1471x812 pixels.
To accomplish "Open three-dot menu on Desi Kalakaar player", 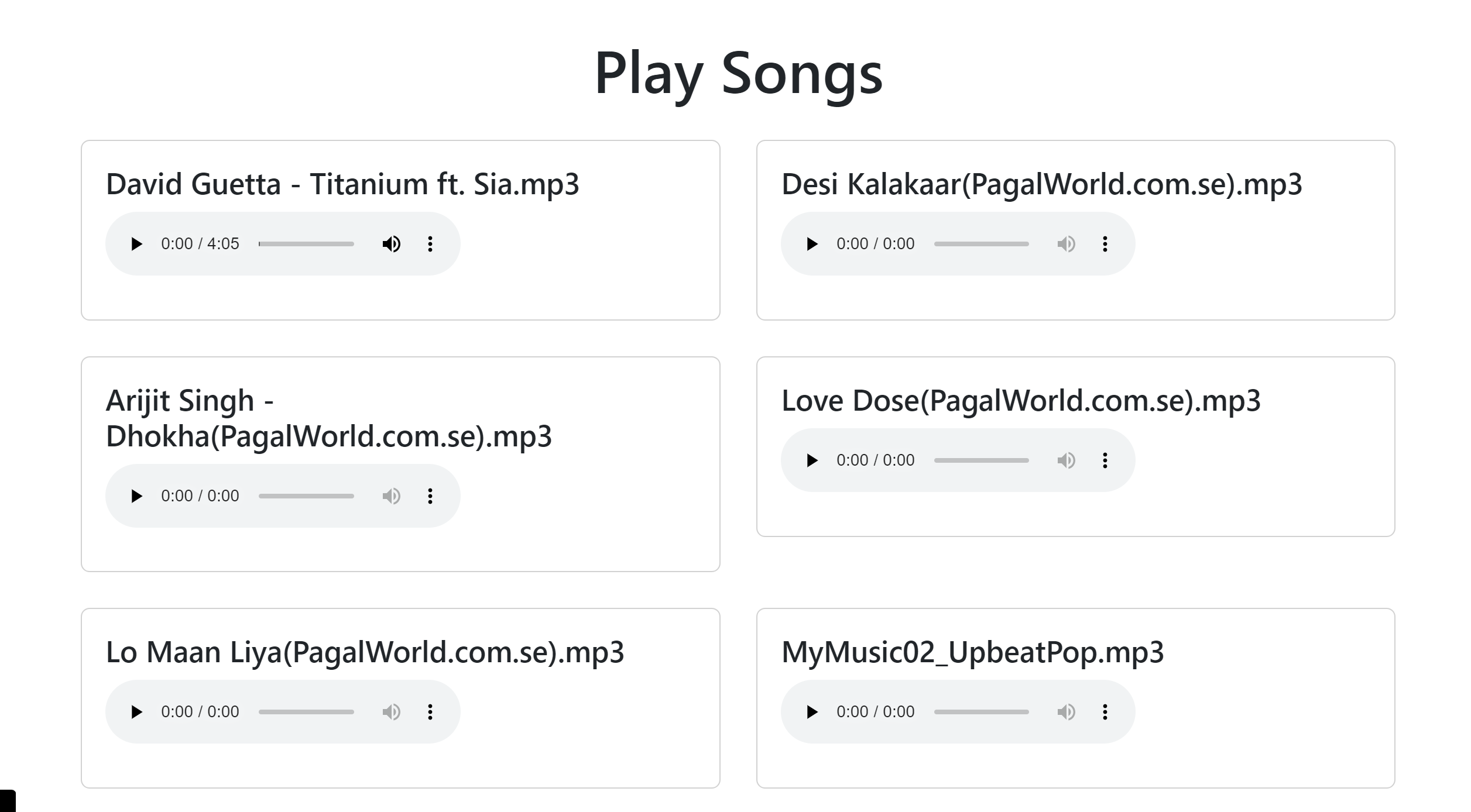I will tap(1105, 244).
